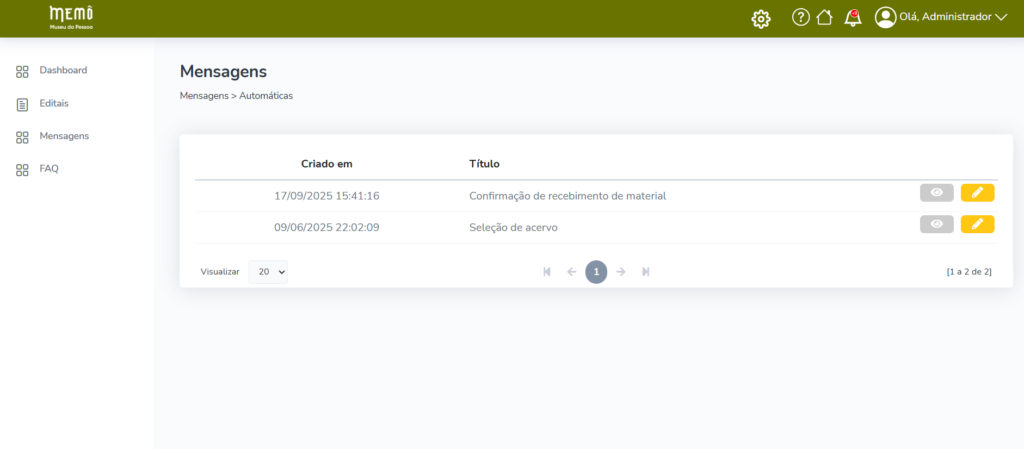1024x449 pixels.
Task: Click the user avatar icon
Action: click(885, 17)
